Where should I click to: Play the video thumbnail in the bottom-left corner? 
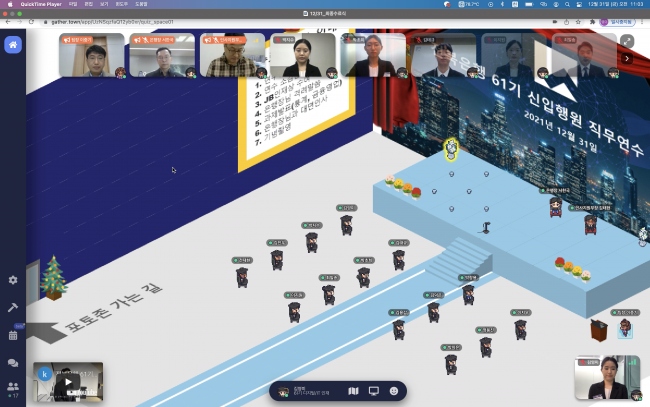coord(68,381)
